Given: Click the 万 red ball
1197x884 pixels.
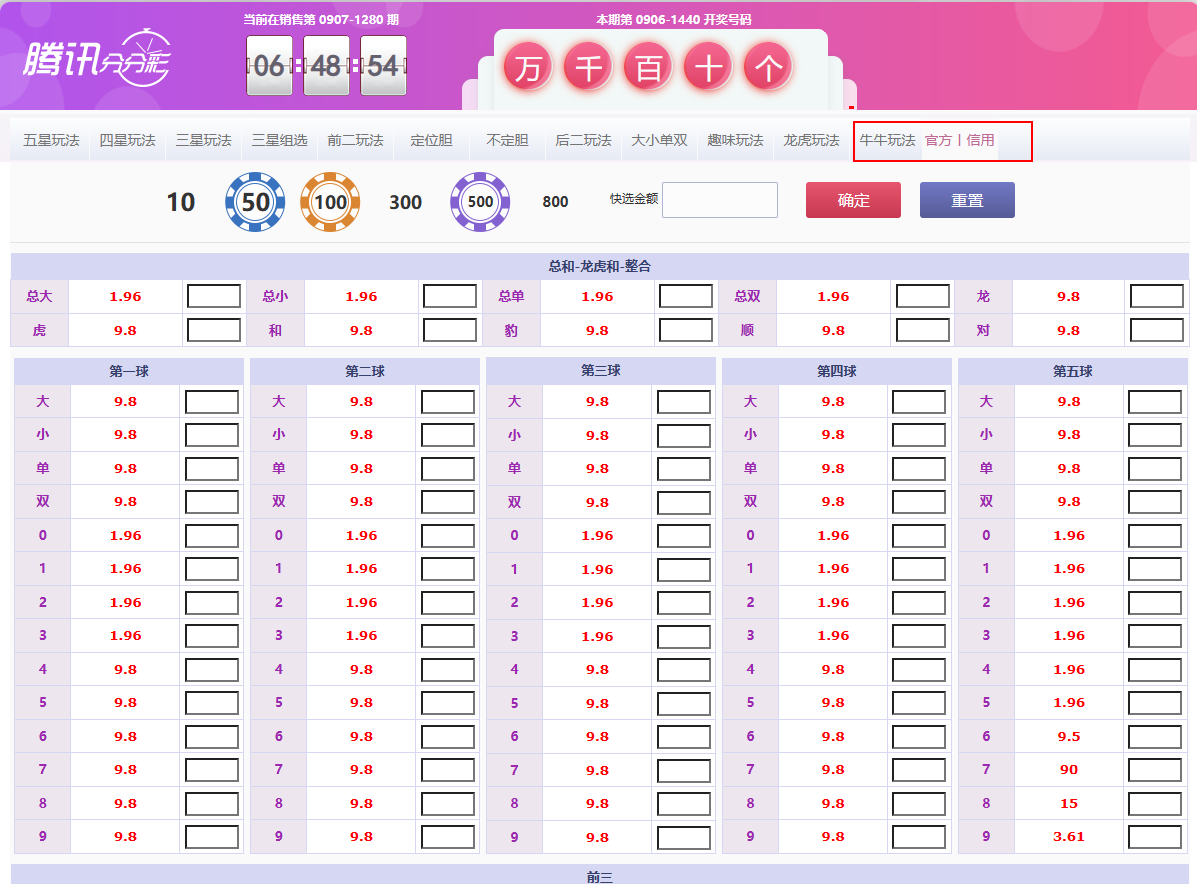Looking at the screenshot, I should point(528,67).
